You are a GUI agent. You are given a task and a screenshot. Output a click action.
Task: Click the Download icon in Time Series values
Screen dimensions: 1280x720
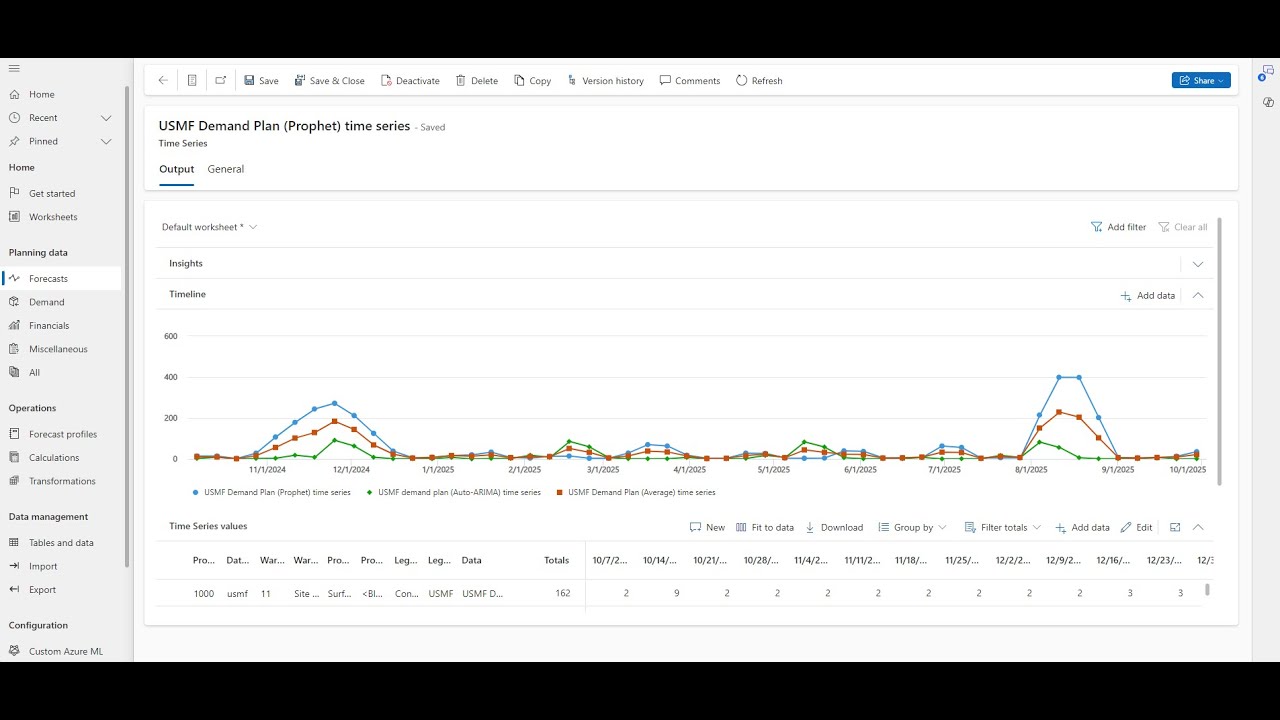(810, 527)
